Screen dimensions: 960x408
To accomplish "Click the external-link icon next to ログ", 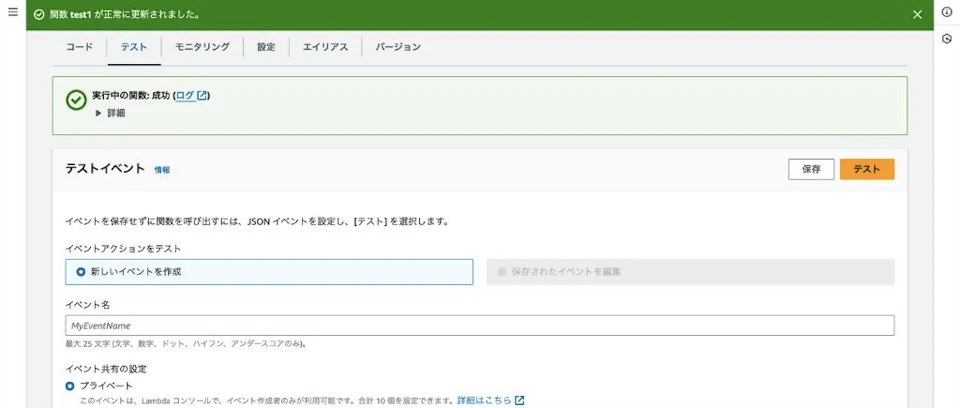I will point(202,96).
